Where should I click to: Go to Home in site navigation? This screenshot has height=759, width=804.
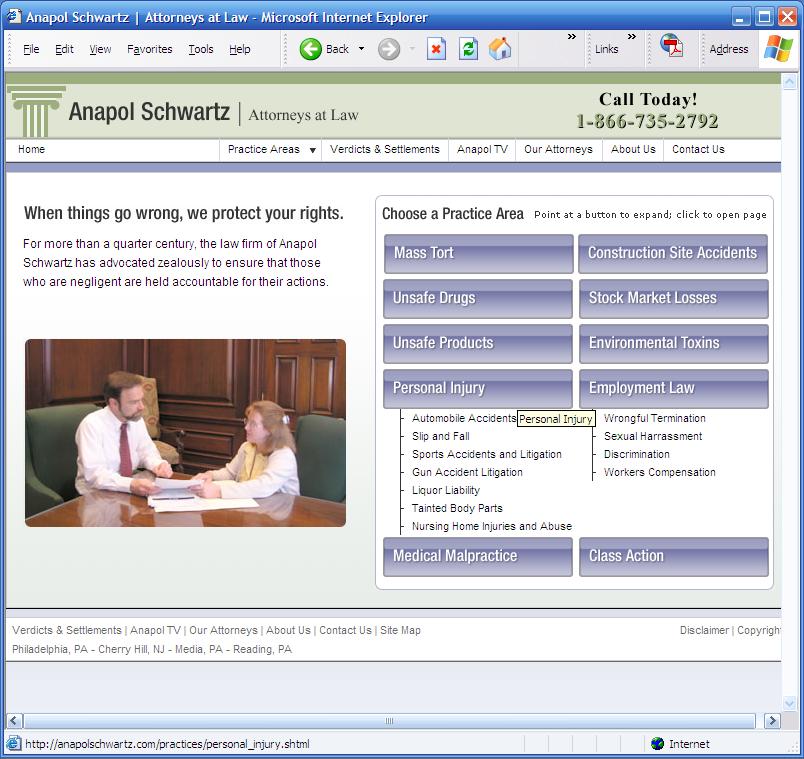click(x=31, y=149)
